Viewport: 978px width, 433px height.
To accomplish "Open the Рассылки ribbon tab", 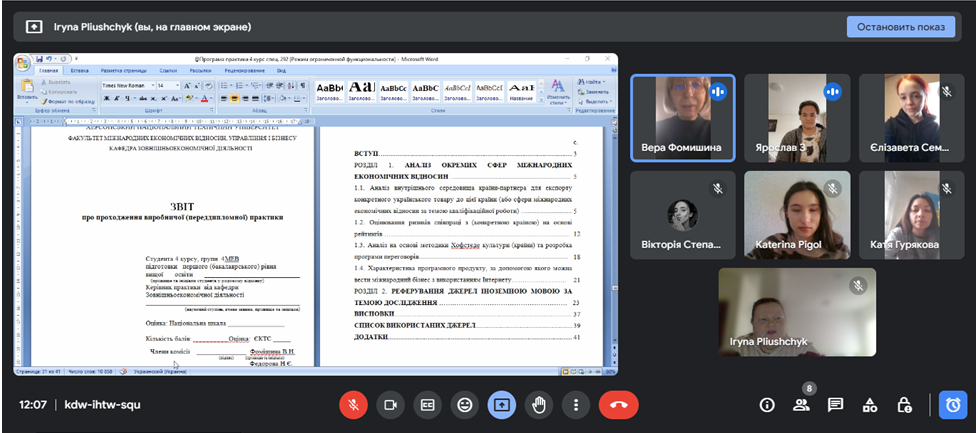I will (x=200, y=71).
